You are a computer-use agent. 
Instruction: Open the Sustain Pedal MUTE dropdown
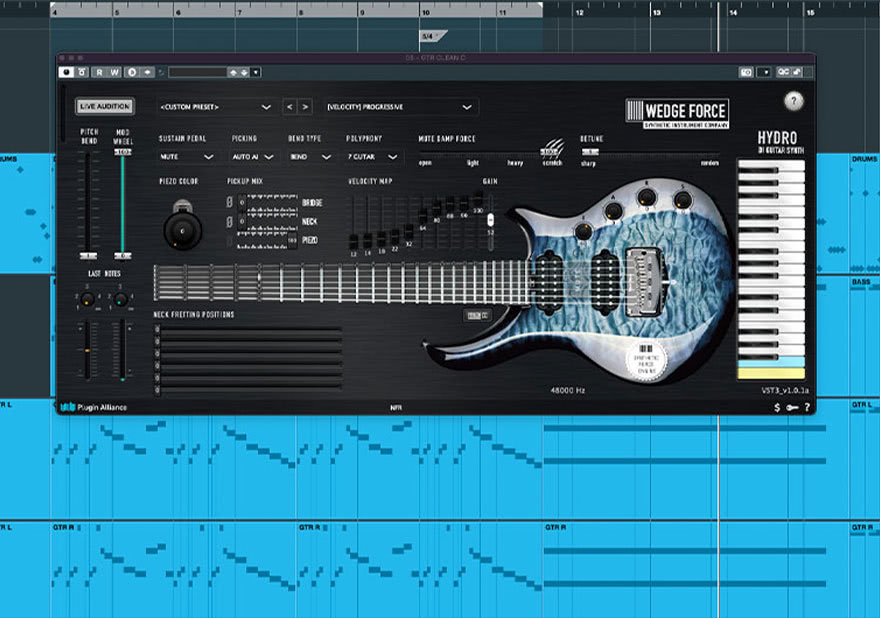tap(186, 157)
